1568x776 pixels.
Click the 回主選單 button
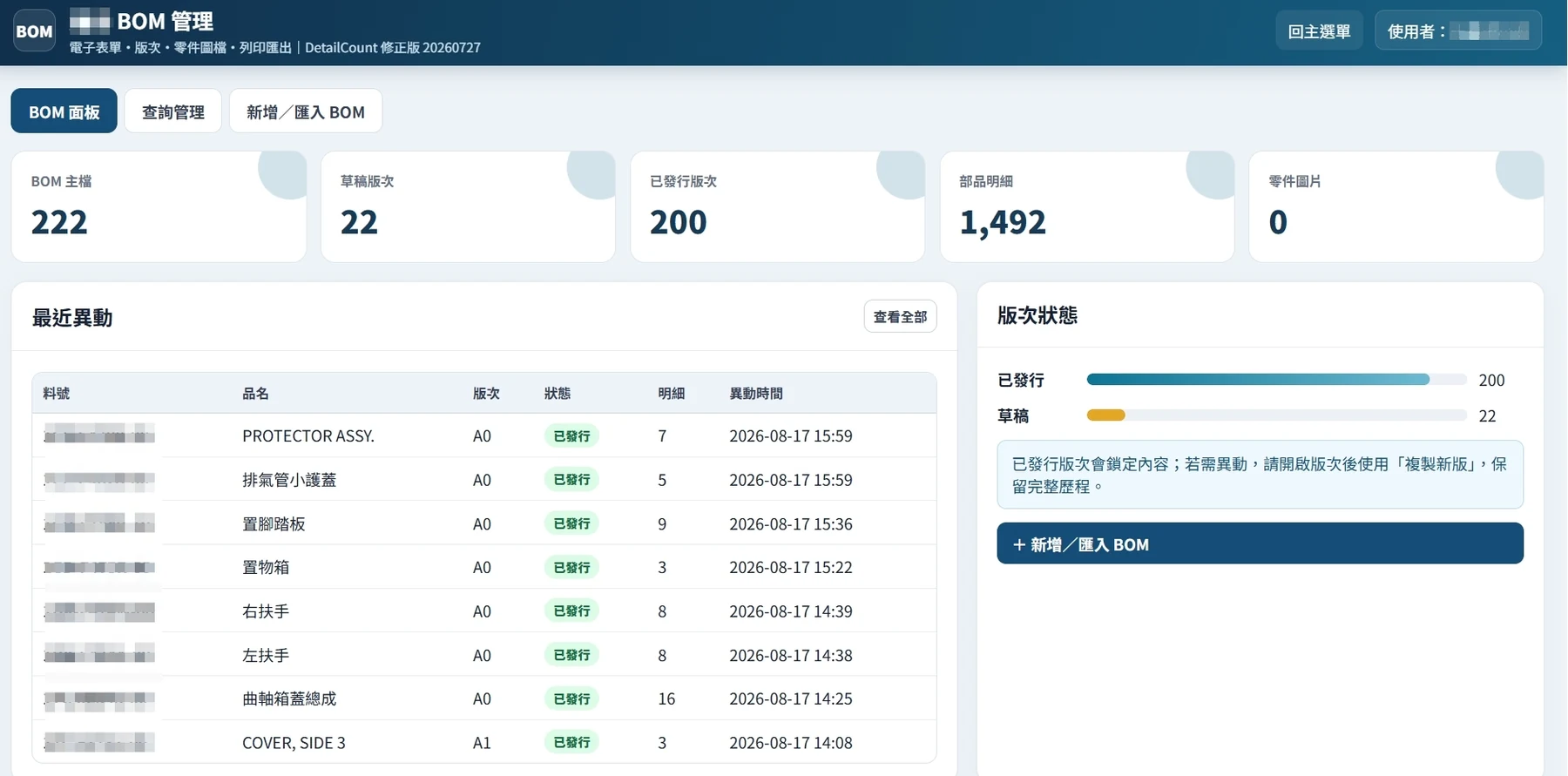(1319, 31)
